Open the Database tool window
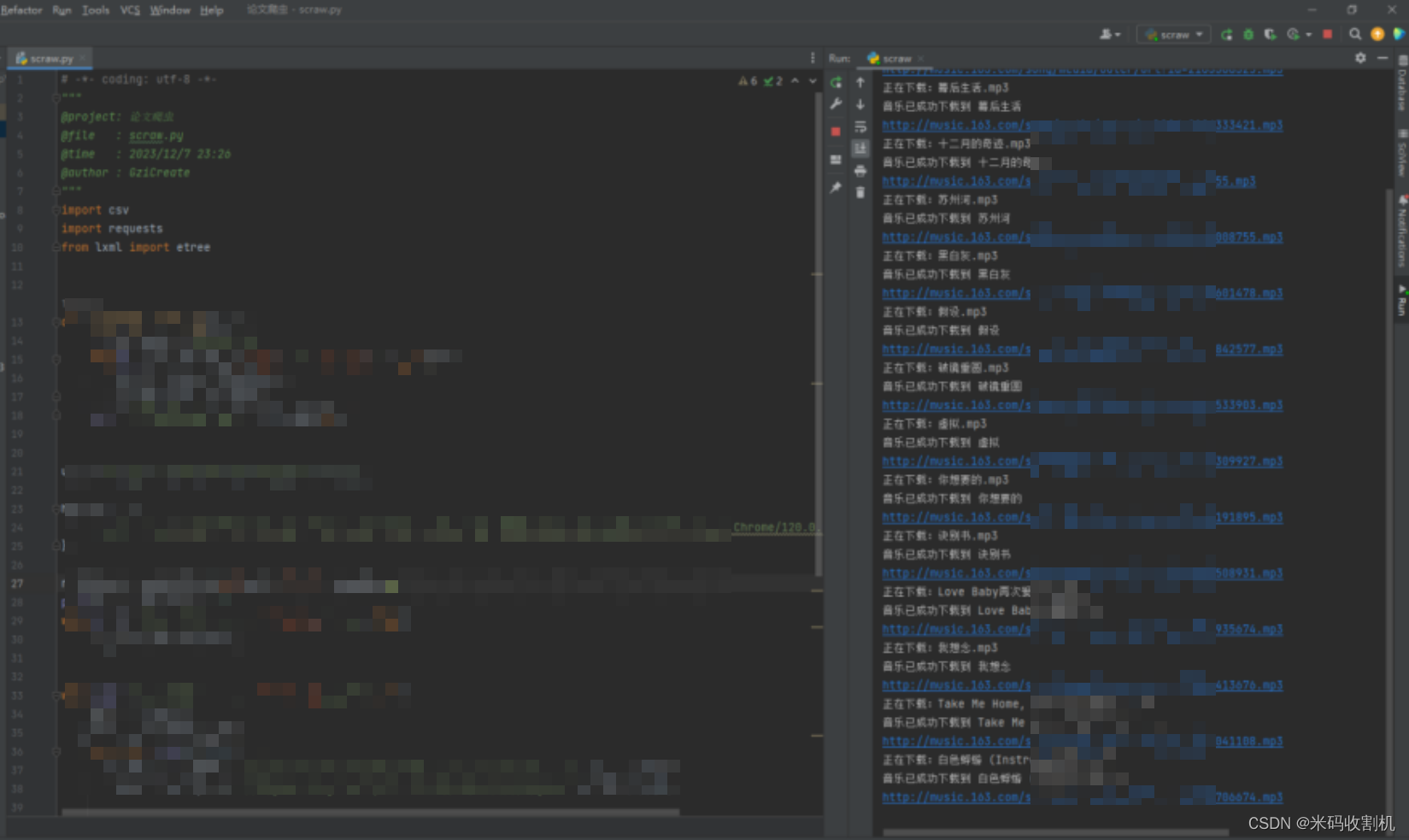Screen dimensions: 1409x840 (x=1402, y=85)
